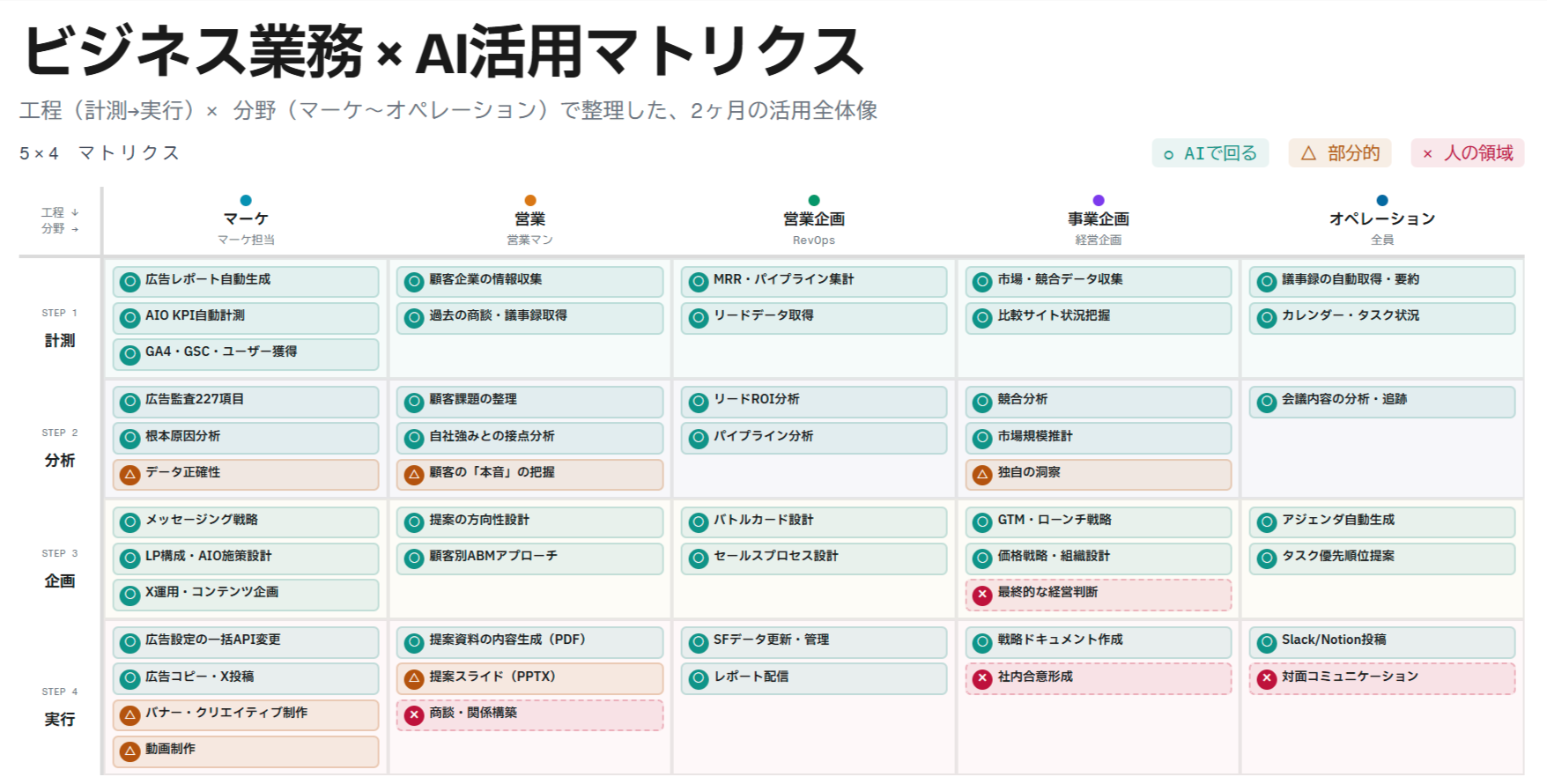Click the purple dot above 事業企画

coord(1099,201)
